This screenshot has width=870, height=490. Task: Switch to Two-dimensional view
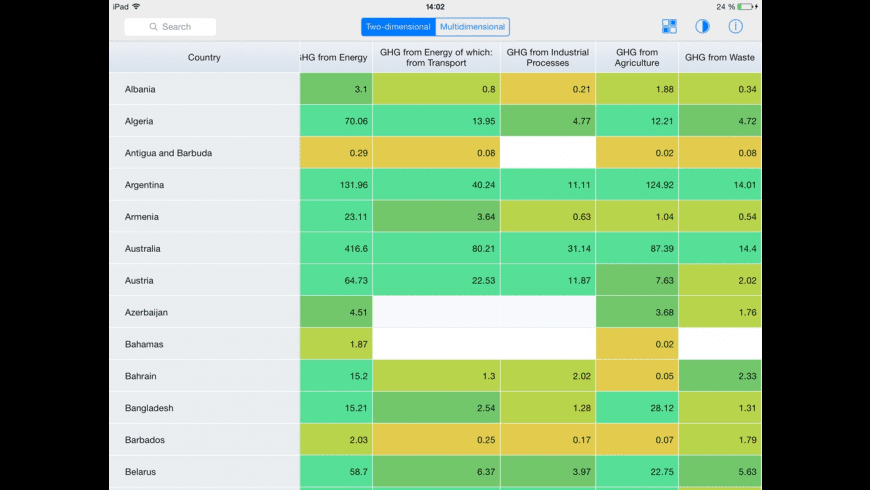point(398,27)
